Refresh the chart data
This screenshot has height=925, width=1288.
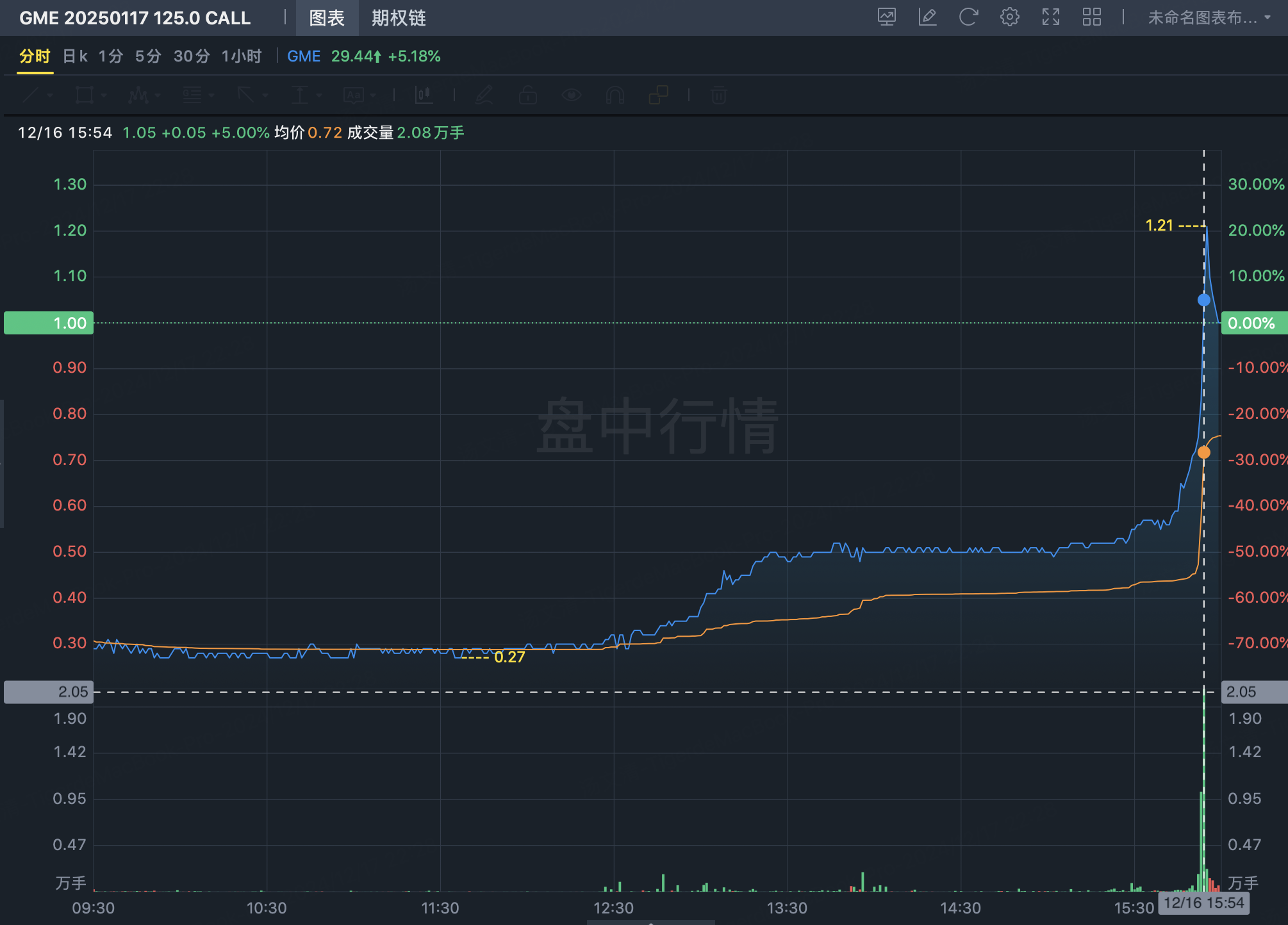pos(968,17)
